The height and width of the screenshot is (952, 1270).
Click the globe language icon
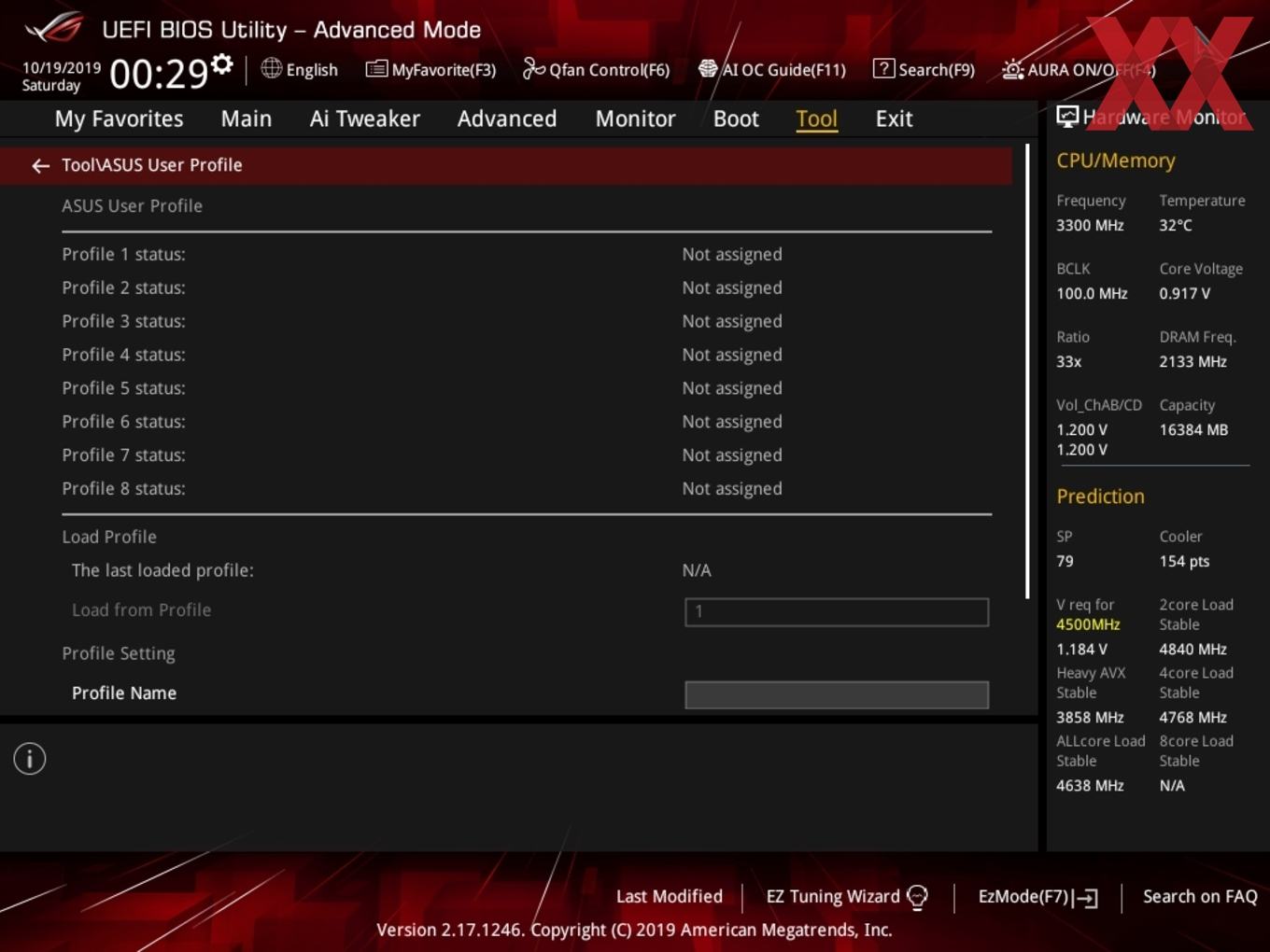click(x=271, y=68)
